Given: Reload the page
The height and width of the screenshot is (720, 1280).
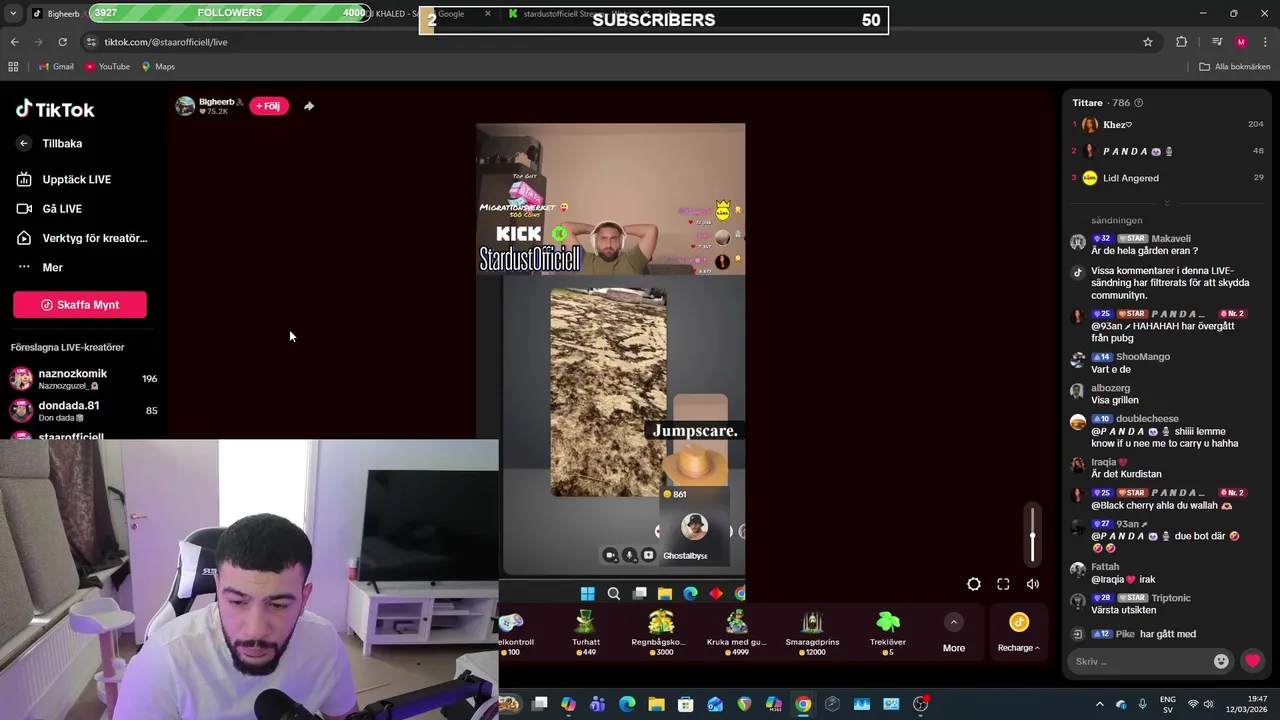Looking at the screenshot, I should click(x=62, y=42).
